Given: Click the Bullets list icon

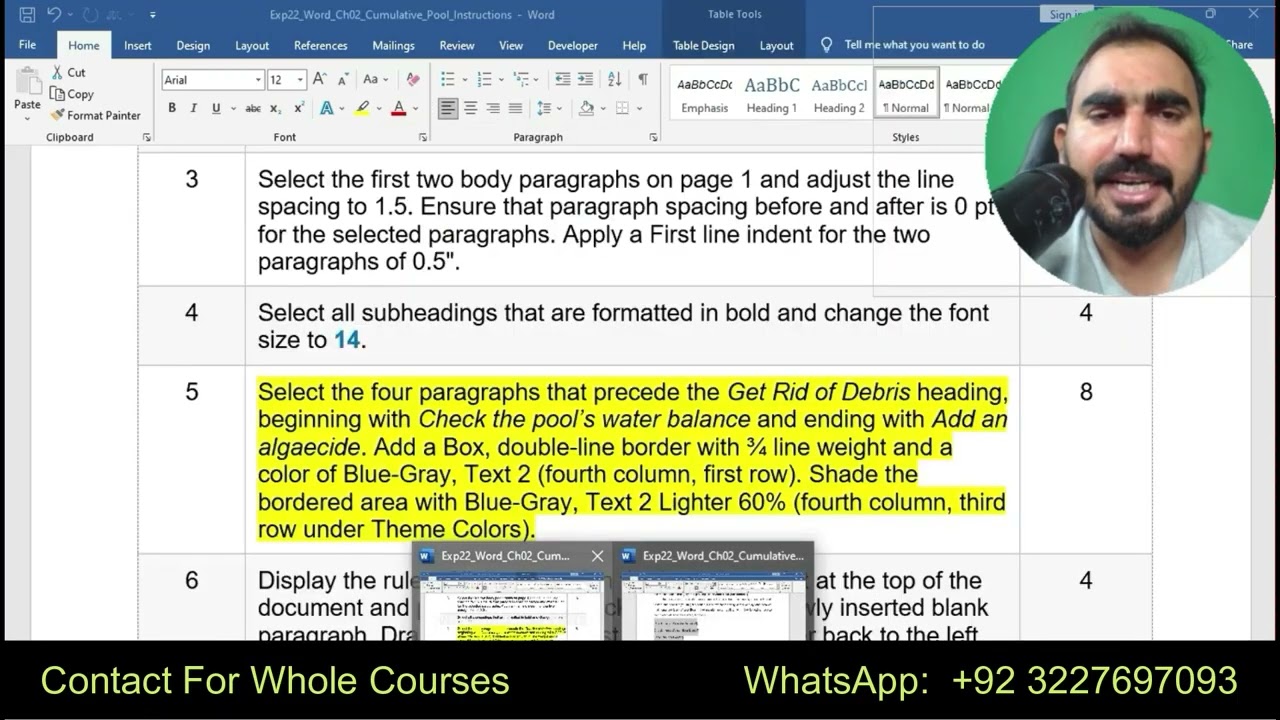Looking at the screenshot, I should click(448, 79).
